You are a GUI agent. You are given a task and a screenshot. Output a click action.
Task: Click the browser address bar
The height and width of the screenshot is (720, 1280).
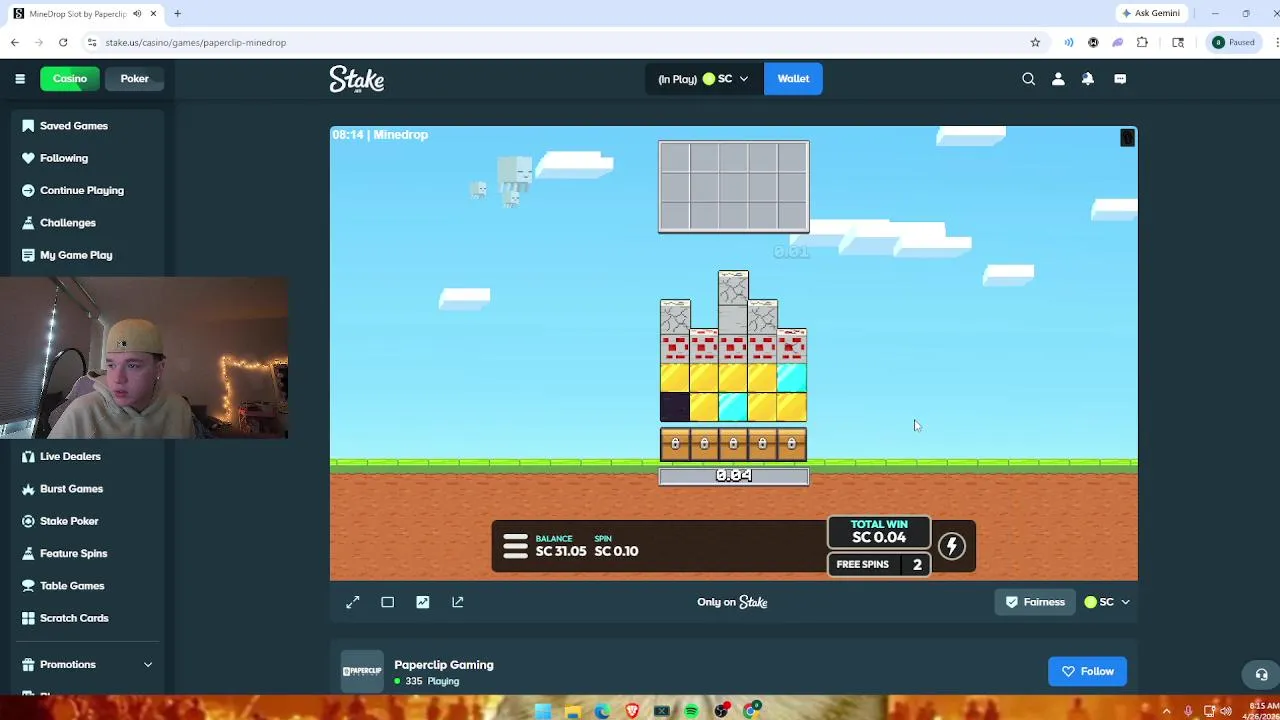pos(560,42)
